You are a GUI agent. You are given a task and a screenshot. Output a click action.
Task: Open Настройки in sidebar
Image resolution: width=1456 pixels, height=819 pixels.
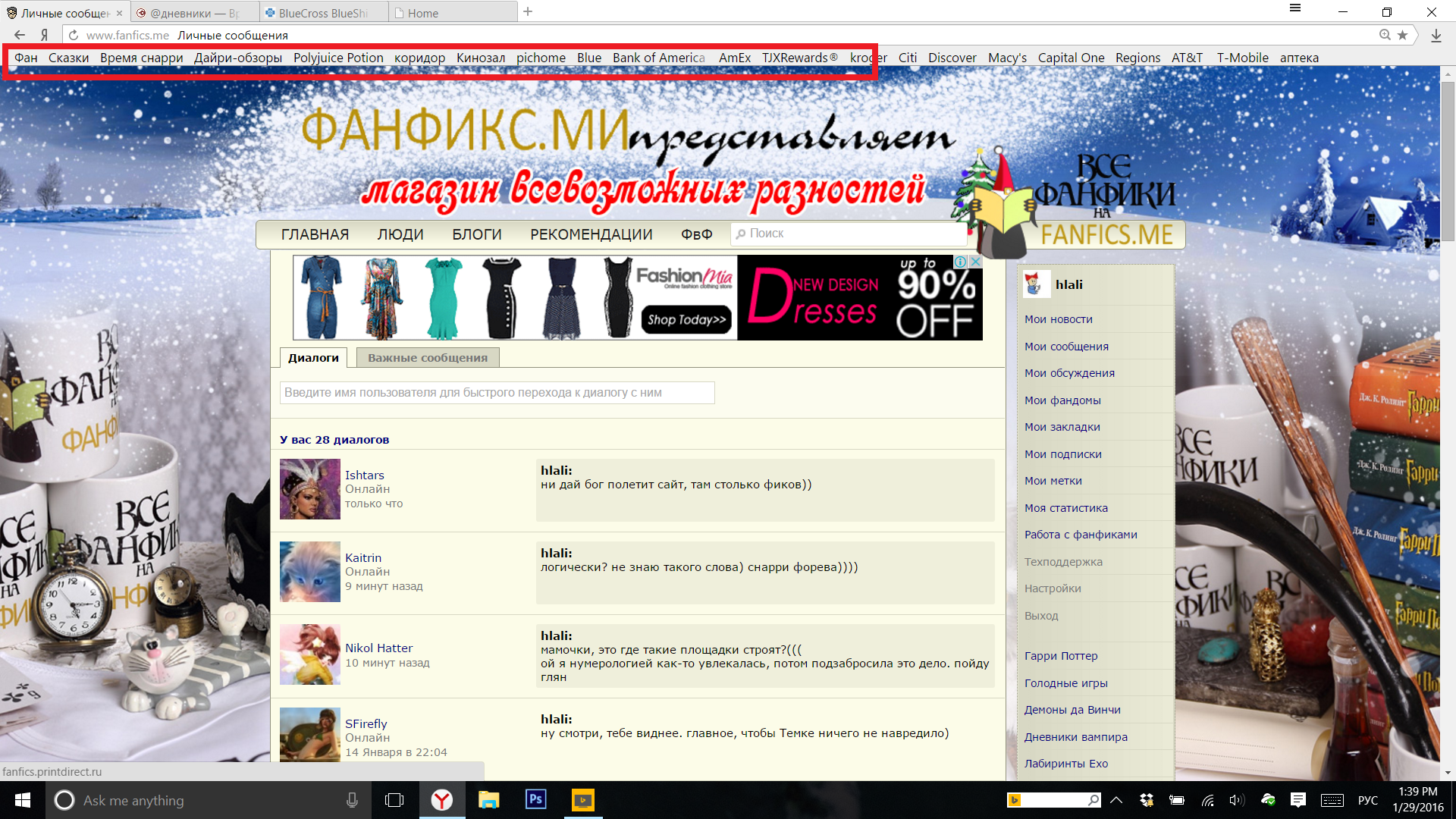[1053, 588]
